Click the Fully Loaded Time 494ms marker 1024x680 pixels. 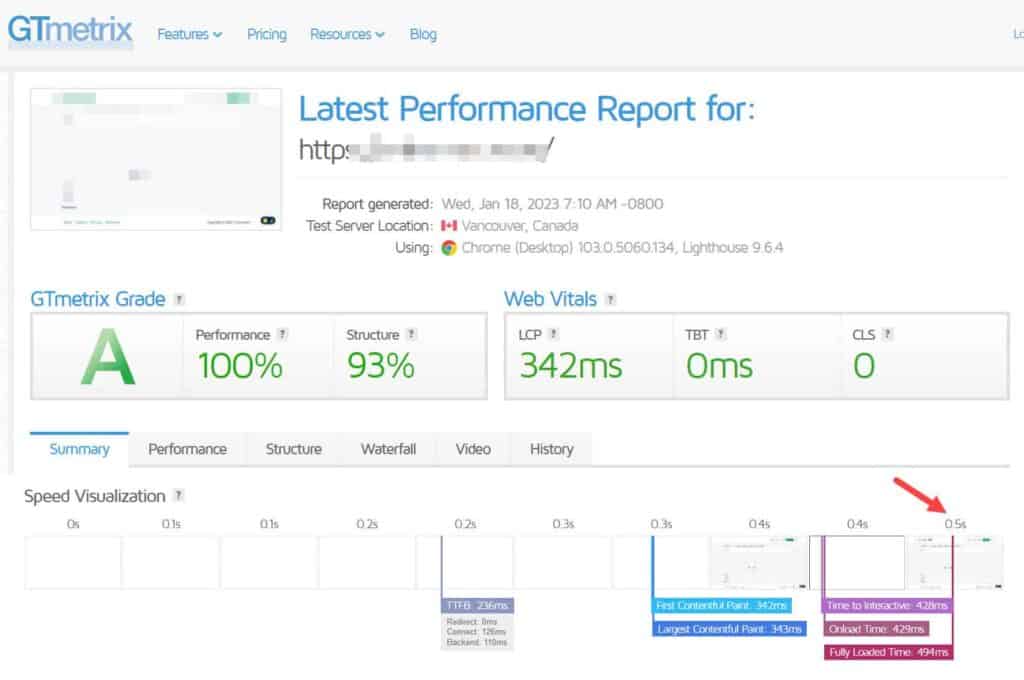point(888,652)
